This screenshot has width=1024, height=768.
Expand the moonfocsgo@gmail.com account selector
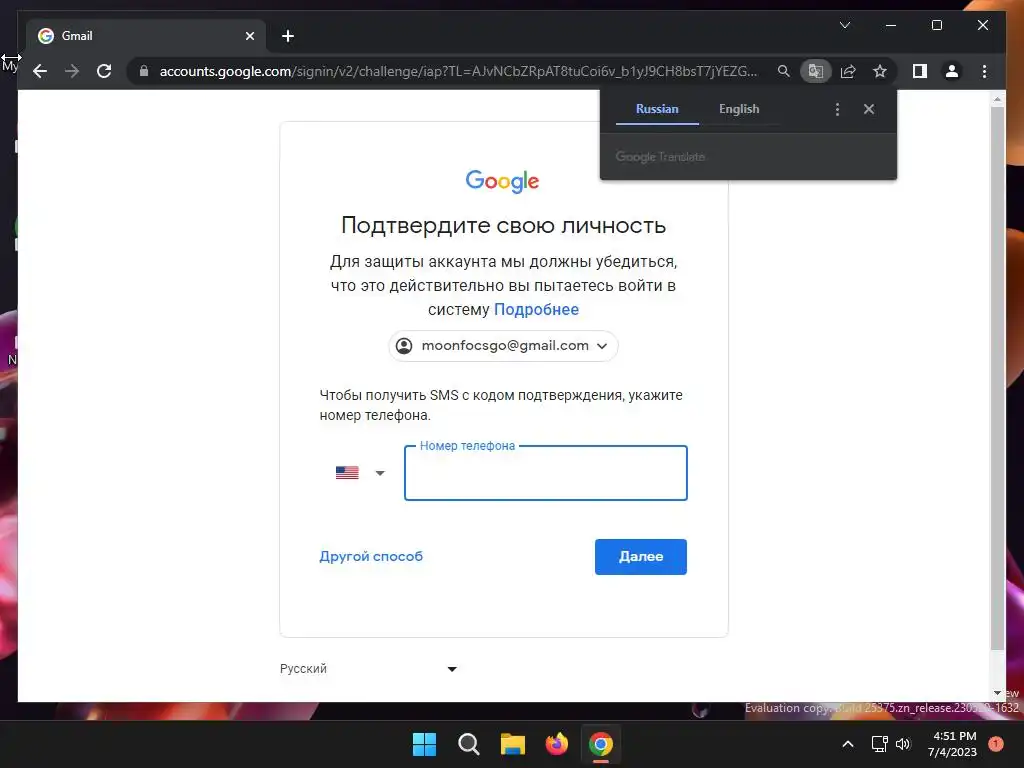click(503, 345)
